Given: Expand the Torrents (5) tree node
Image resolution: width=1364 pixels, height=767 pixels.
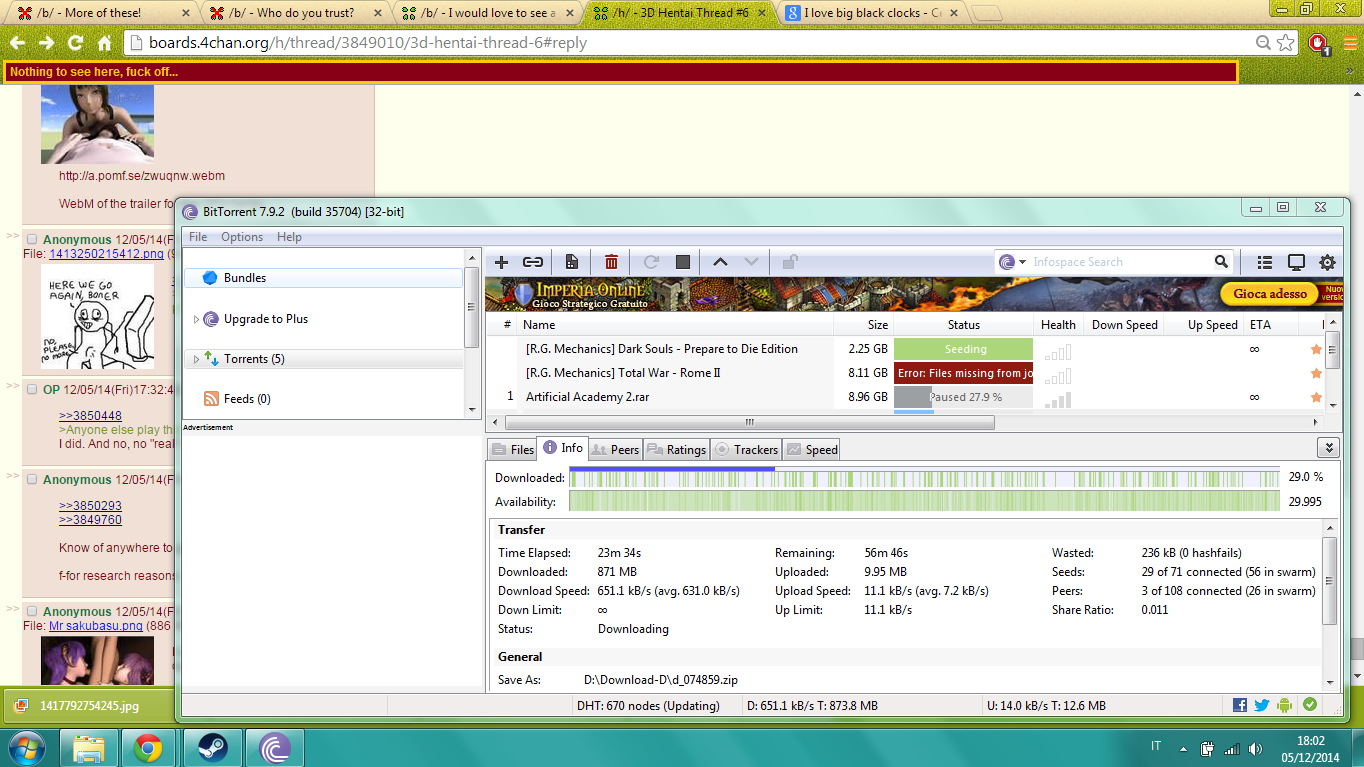Looking at the screenshot, I should click(x=196, y=359).
